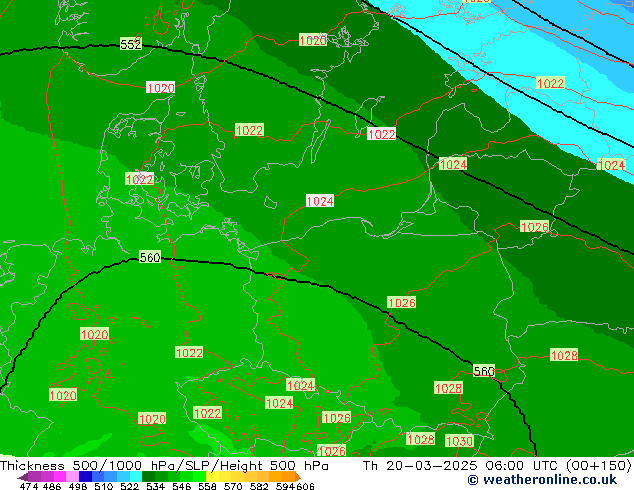The width and height of the screenshot is (634, 490).
Task: Click the western 560 height contour label
Action: 150,257
